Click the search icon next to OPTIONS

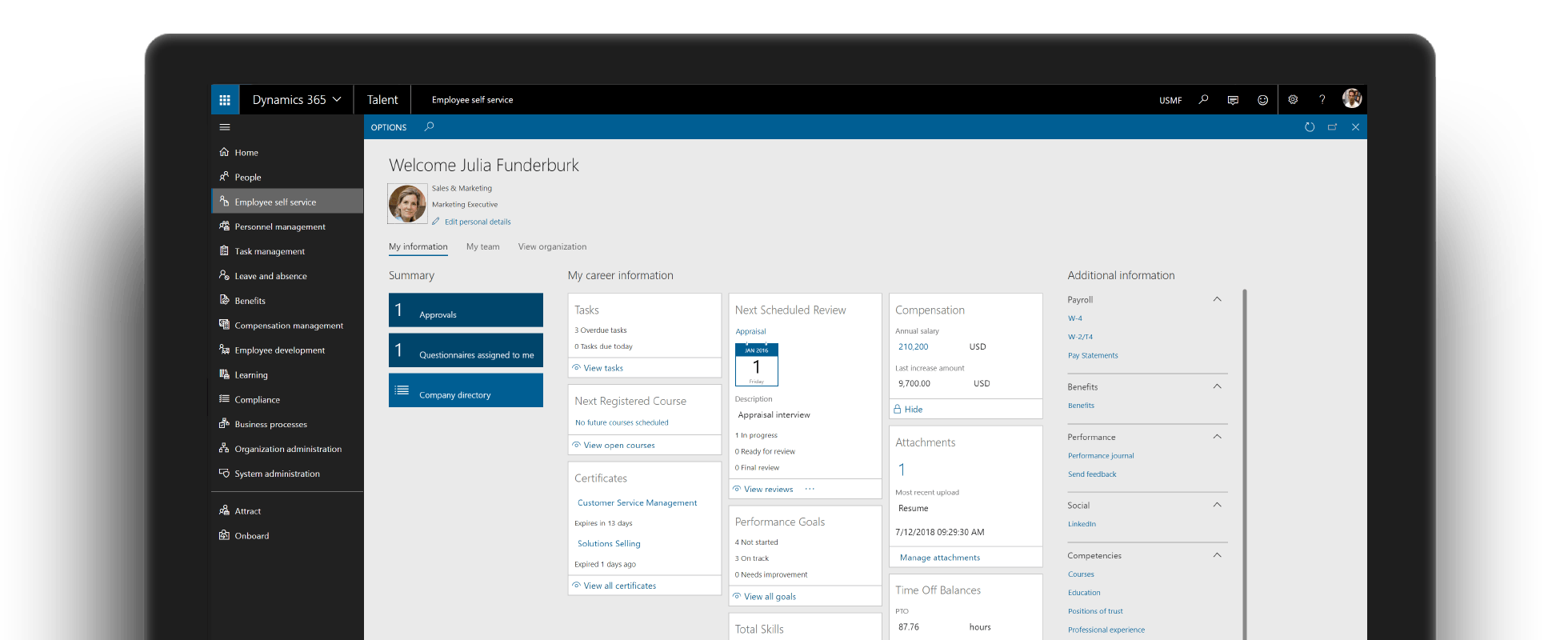click(429, 126)
